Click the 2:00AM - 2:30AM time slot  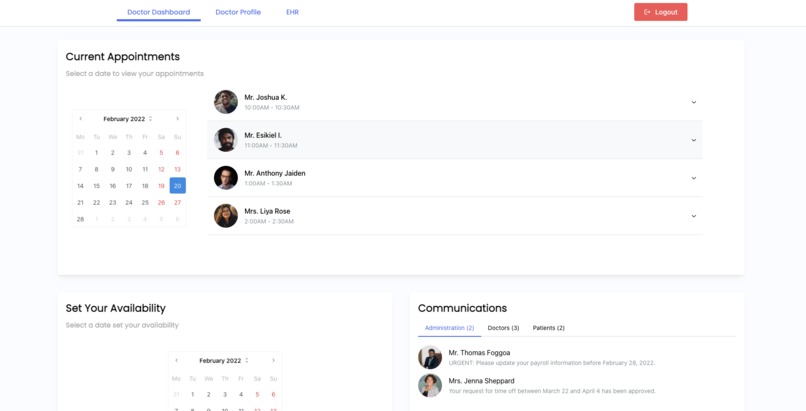269,221
